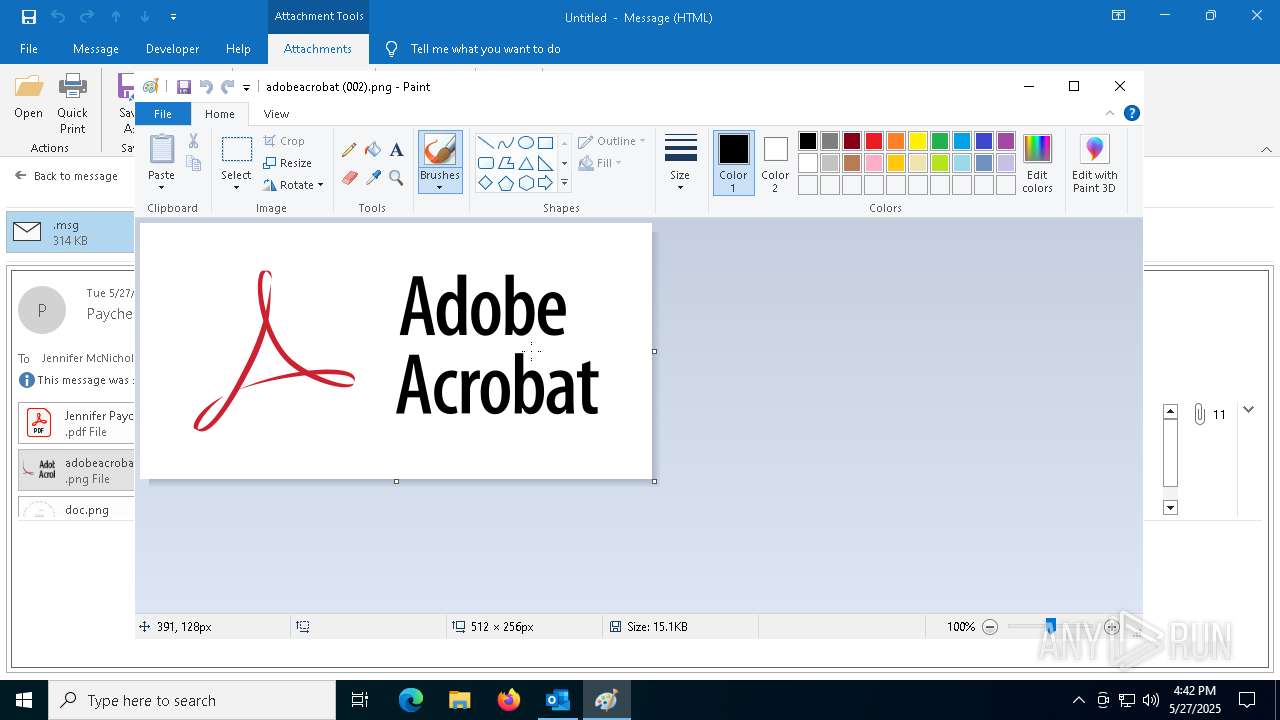
Task: Open Outlook Developer tab
Action: pos(172,49)
